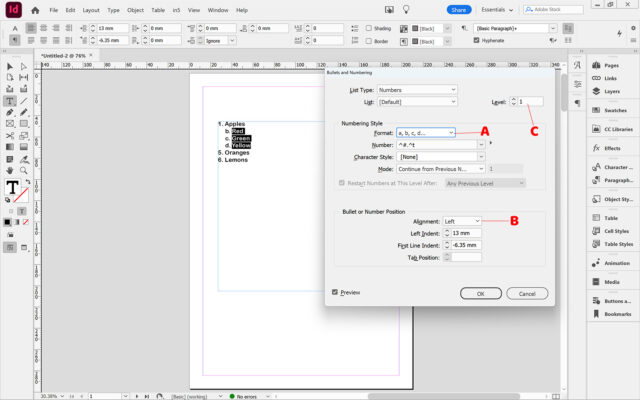
Task: Open the Animation panel
Action: pyautogui.click(x=616, y=263)
